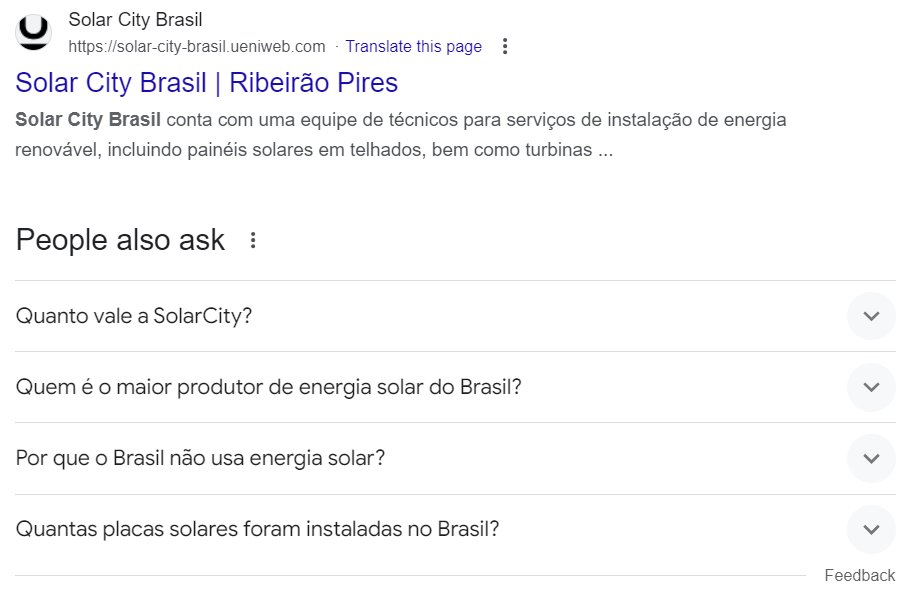Open the three-dot menu beside Translate this page
This screenshot has height=598, width=920.
505,46
